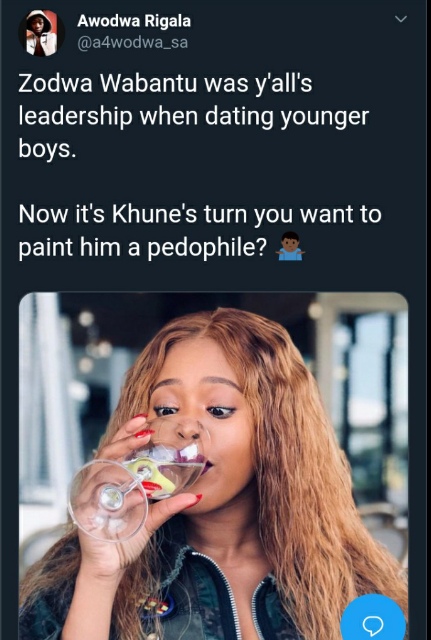Click the name 'Zodwa' in the tweet

click(x=55, y=84)
